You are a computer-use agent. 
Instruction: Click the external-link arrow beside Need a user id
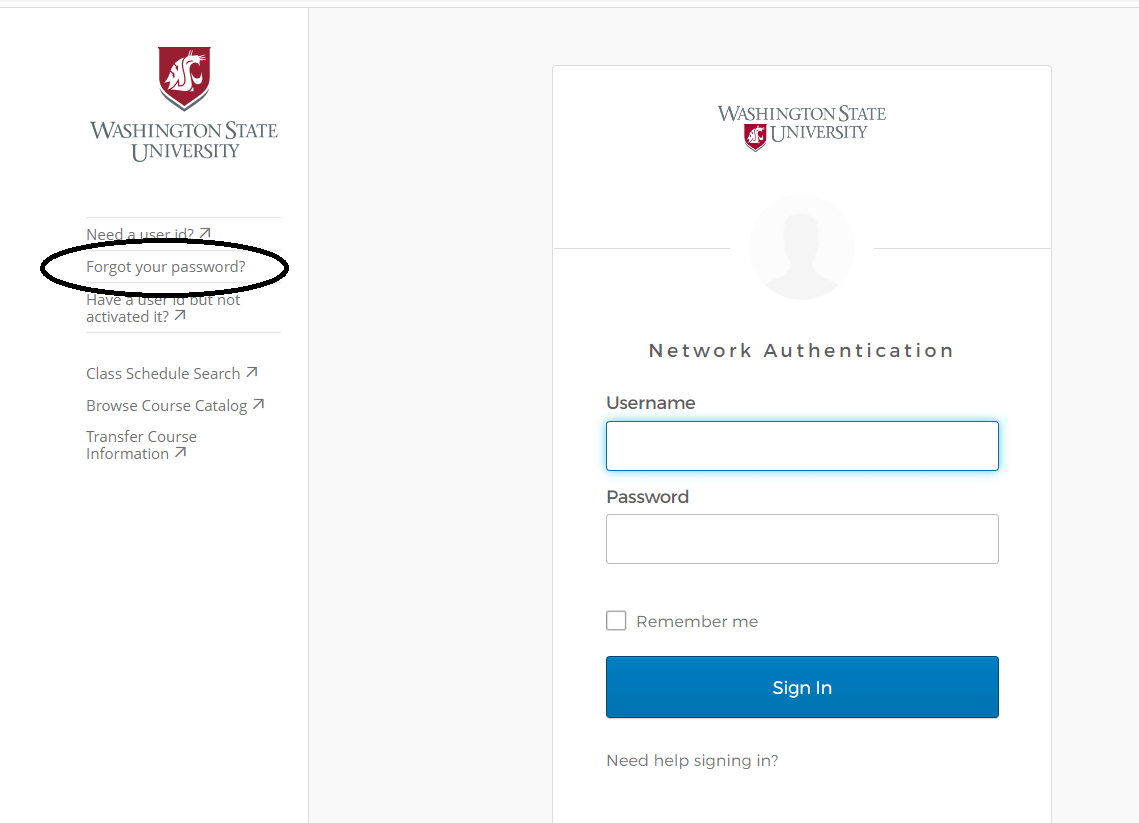point(205,233)
